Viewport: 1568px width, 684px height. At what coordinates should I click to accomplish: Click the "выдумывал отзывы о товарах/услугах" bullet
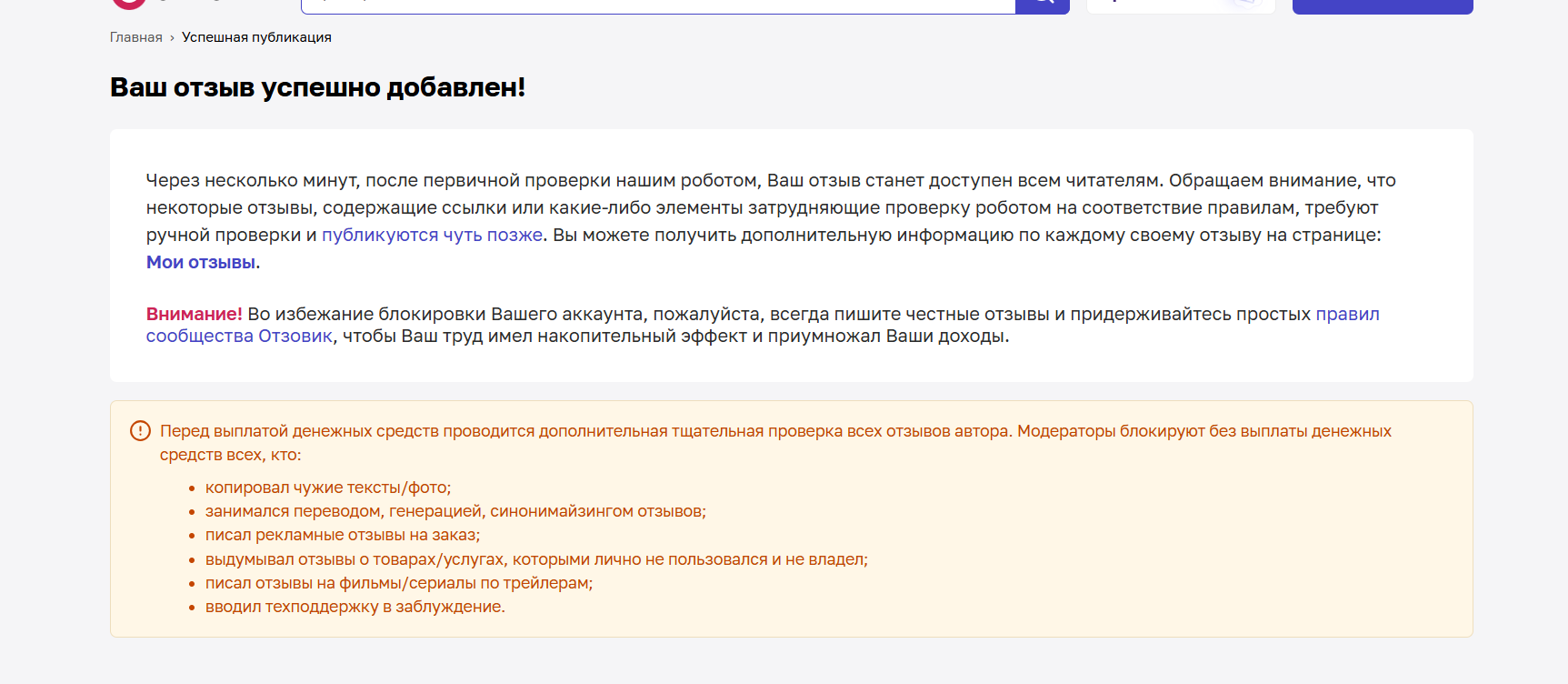click(x=536, y=559)
